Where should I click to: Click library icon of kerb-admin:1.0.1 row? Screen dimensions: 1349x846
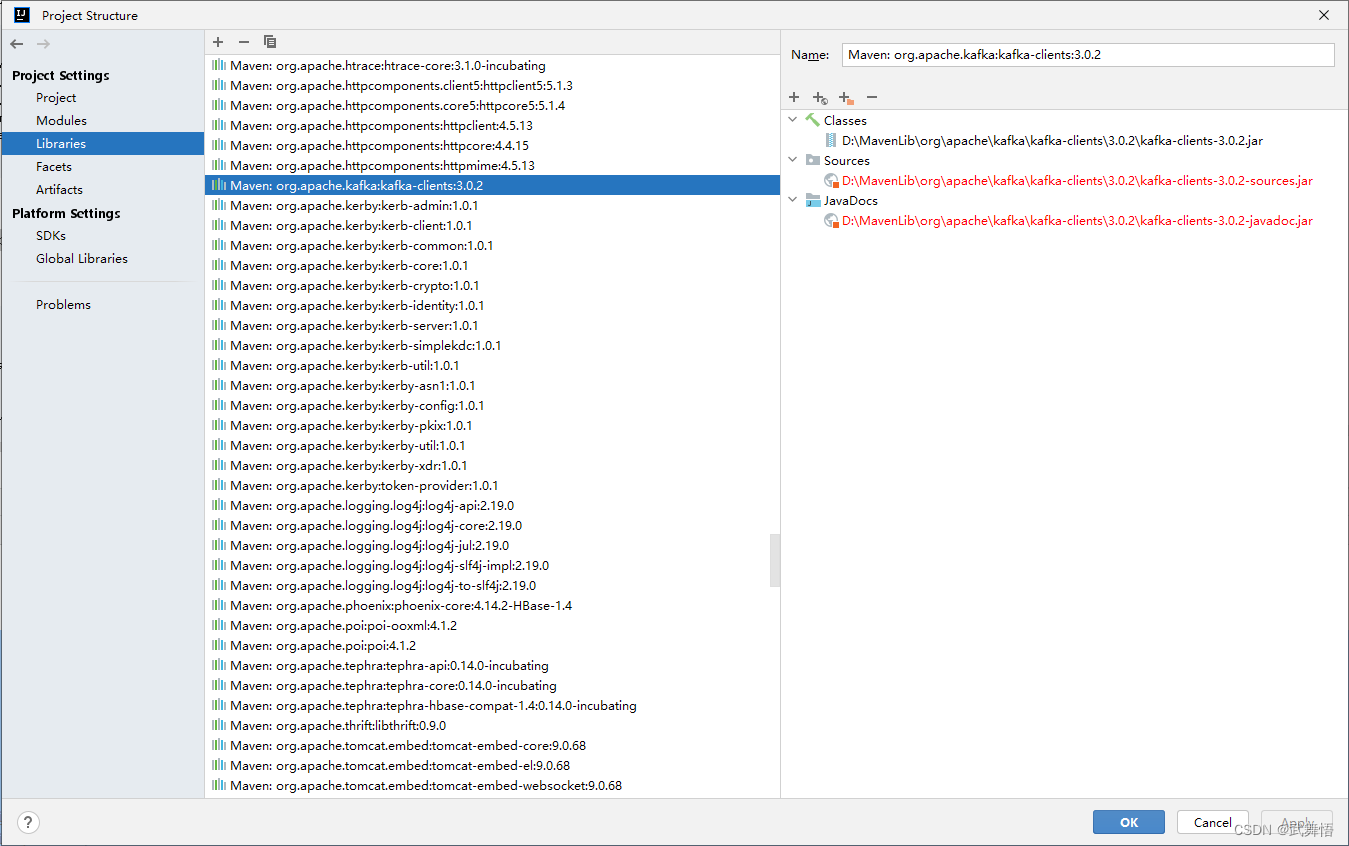(x=219, y=205)
